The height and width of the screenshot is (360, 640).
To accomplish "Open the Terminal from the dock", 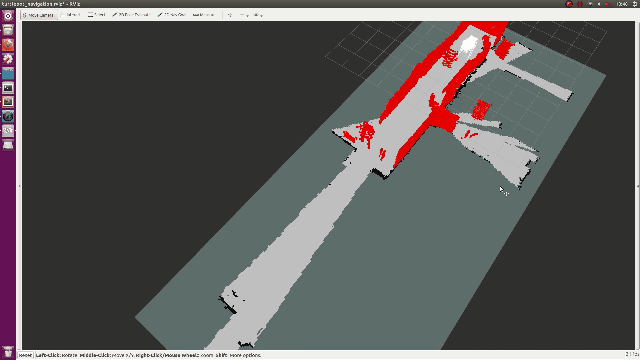I will tap(8, 87).
